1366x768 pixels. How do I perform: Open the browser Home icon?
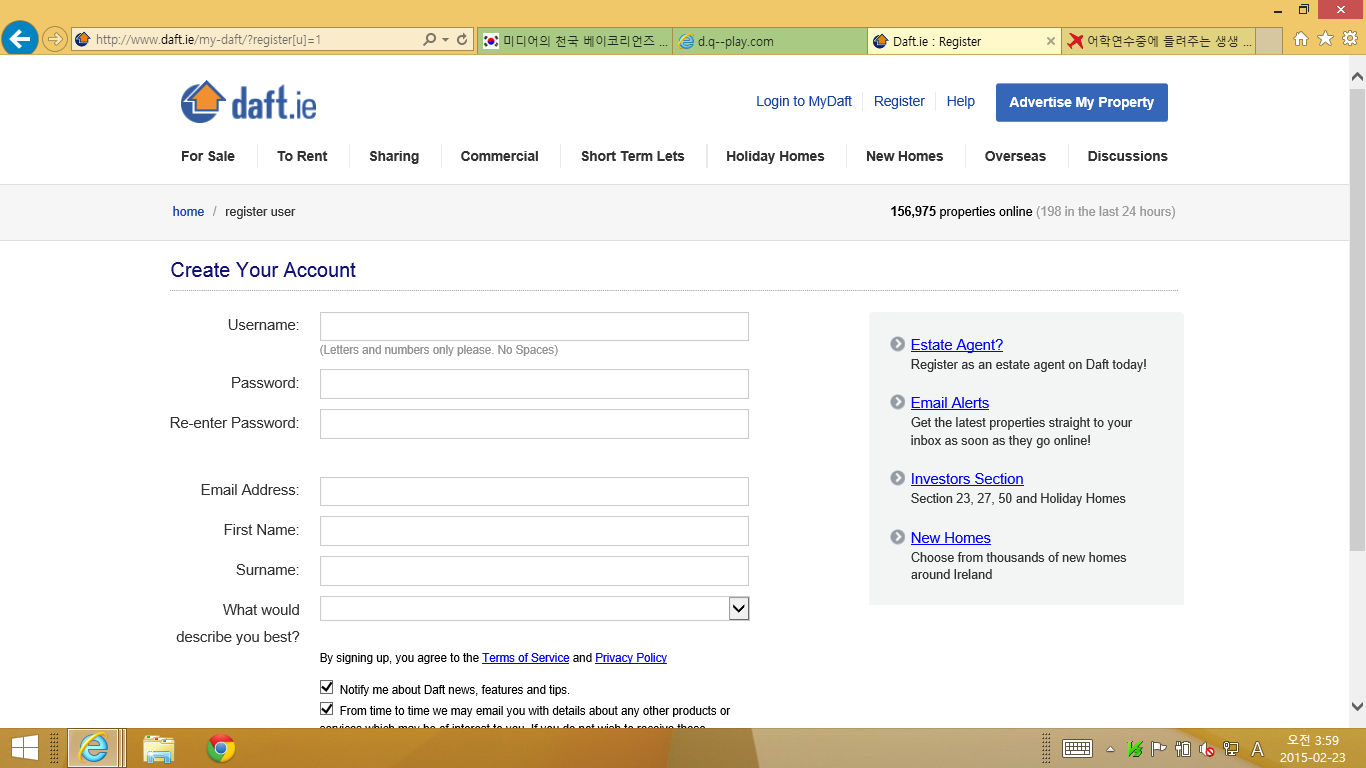pyautogui.click(x=1301, y=39)
